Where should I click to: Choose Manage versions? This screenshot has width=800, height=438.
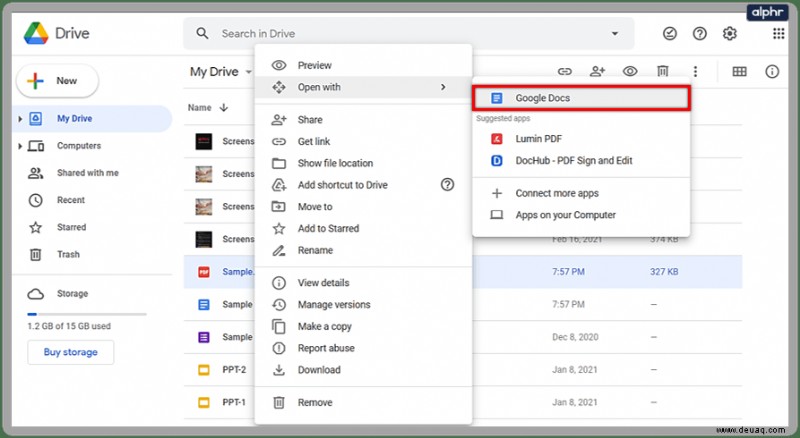(x=363, y=305)
